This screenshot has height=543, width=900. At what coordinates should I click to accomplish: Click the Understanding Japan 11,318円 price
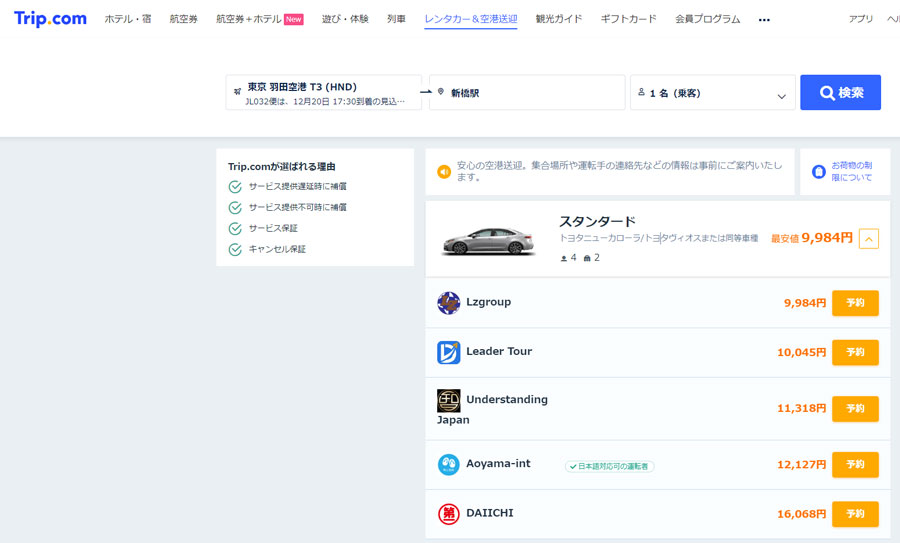[801, 409]
